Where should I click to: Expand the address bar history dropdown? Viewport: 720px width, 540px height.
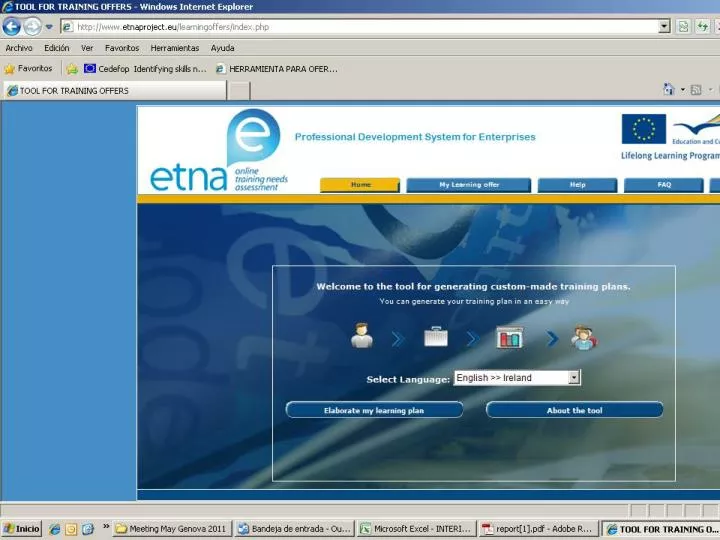tap(664, 27)
